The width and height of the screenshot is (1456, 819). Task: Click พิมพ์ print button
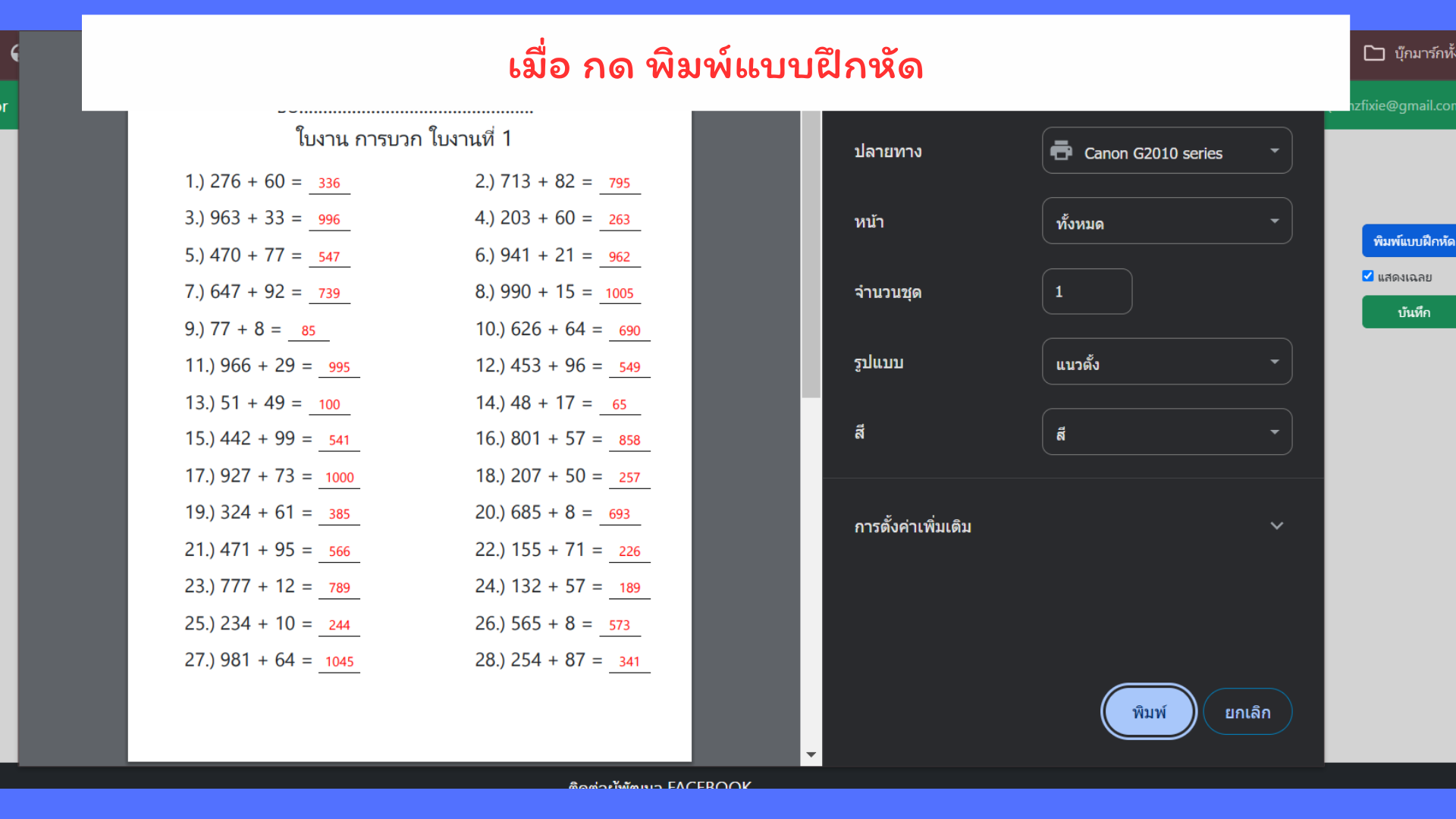(1147, 712)
